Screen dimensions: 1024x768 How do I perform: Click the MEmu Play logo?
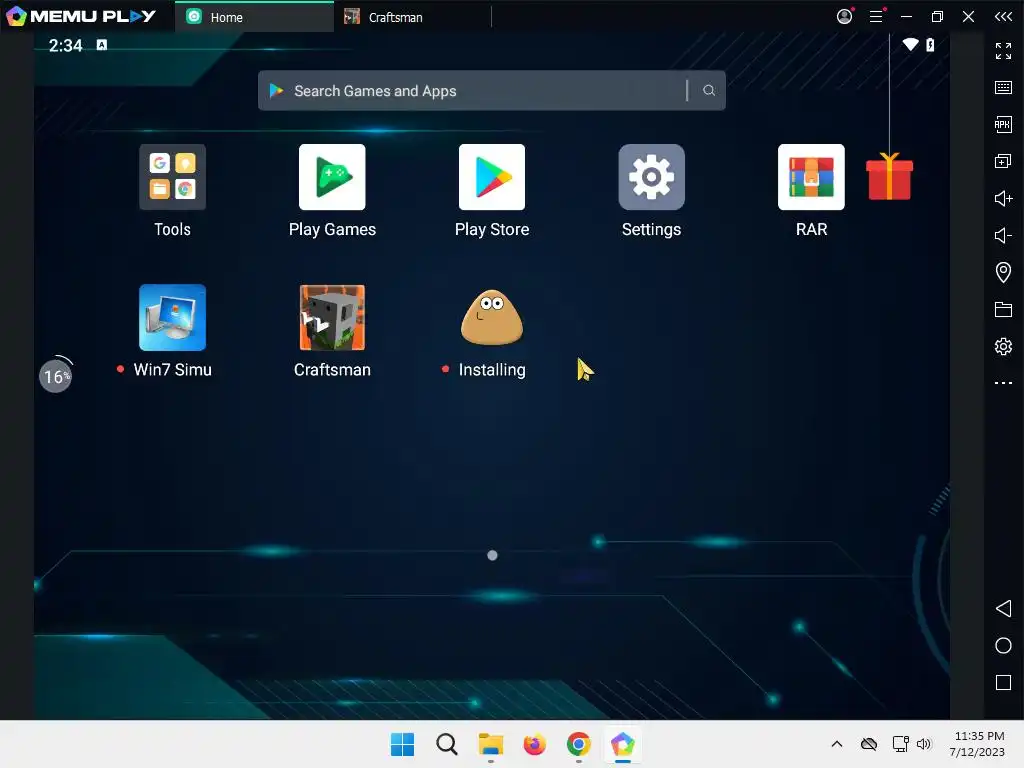[81, 16]
